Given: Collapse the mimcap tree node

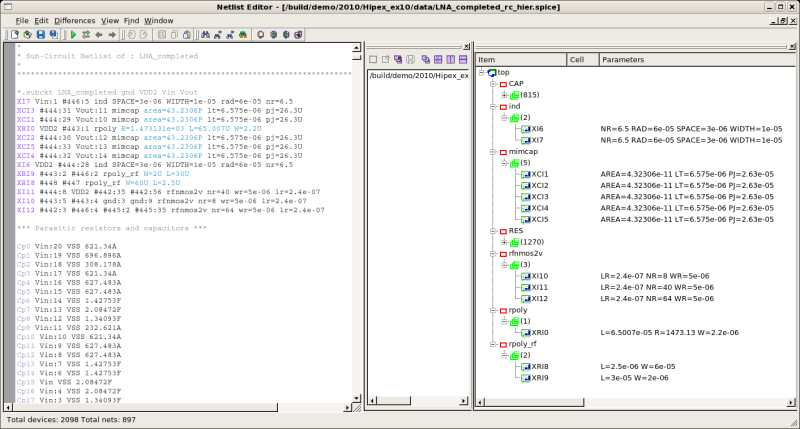Looking at the screenshot, I should [494, 152].
